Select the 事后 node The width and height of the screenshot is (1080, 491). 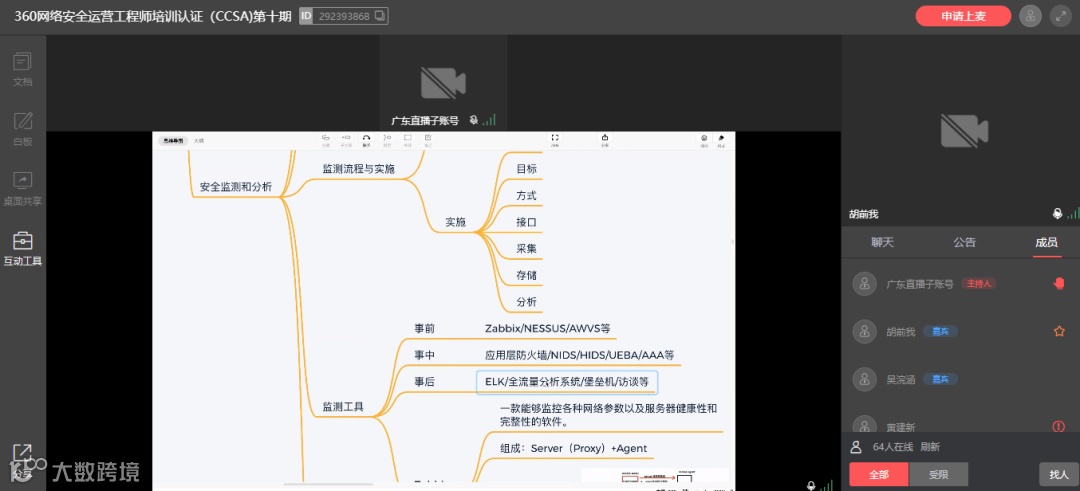(424, 382)
